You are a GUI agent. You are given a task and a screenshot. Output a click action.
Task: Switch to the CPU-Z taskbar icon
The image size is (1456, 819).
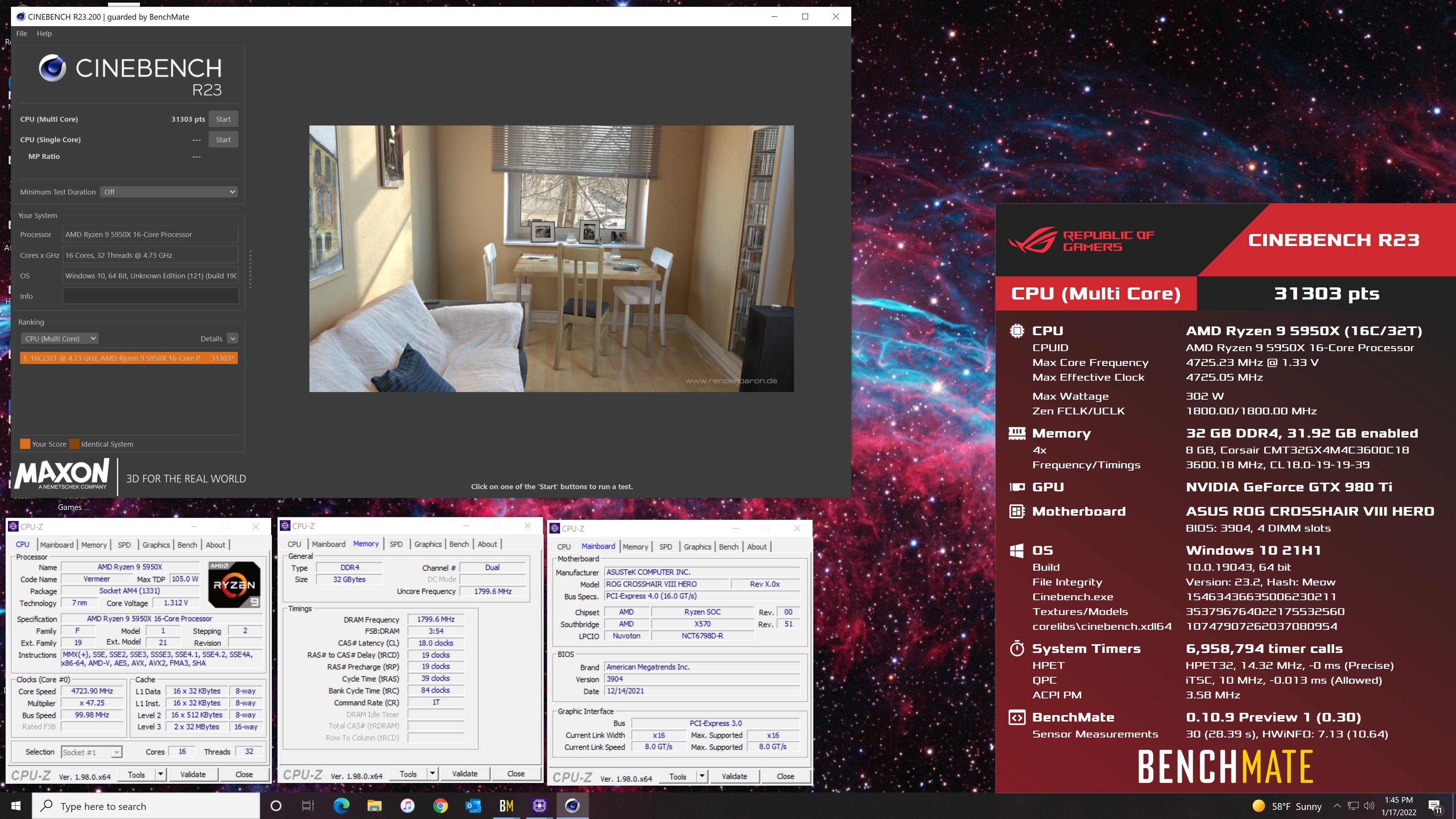click(x=539, y=806)
